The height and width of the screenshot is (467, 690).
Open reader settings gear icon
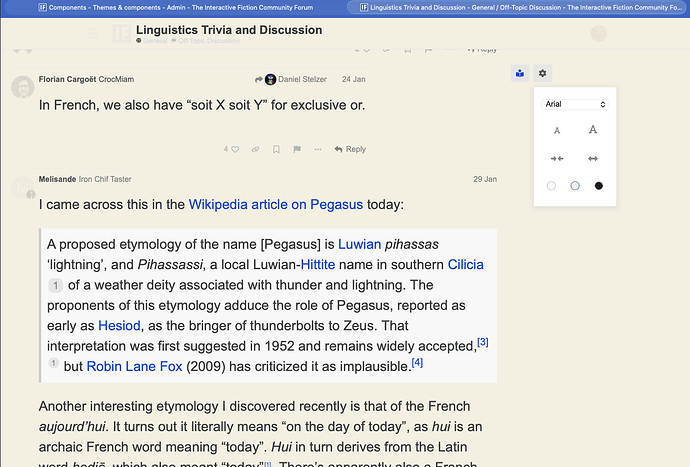click(x=543, y=73)
